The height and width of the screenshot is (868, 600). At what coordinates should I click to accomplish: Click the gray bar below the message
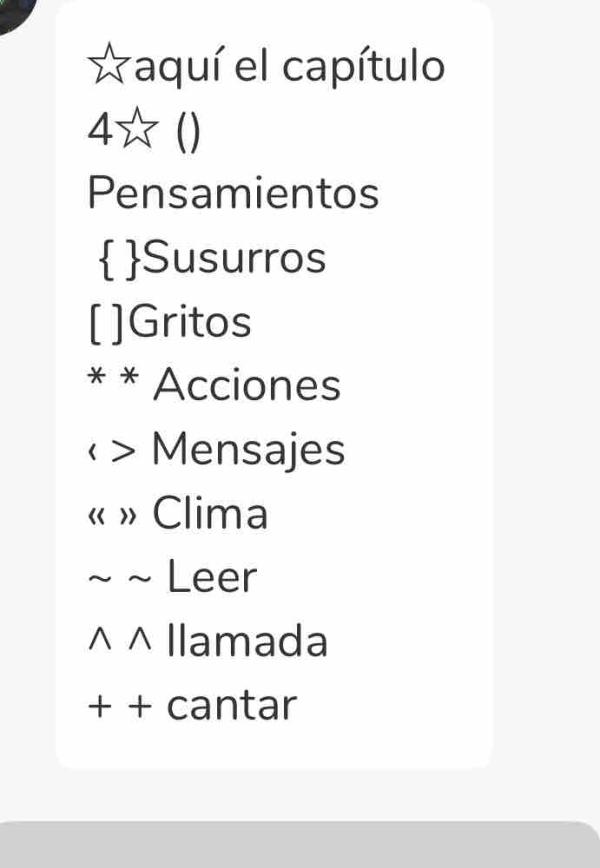click(x=300, y=845)
